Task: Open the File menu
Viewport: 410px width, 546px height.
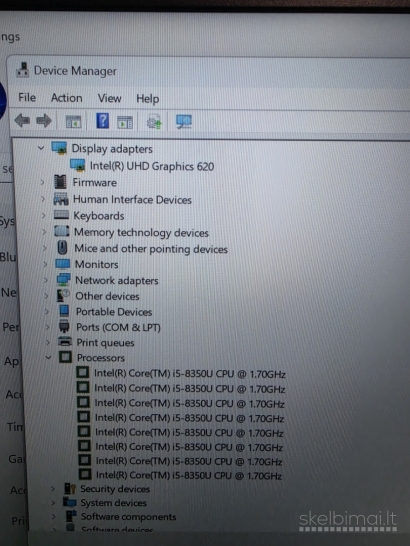Action: [27, 98]
